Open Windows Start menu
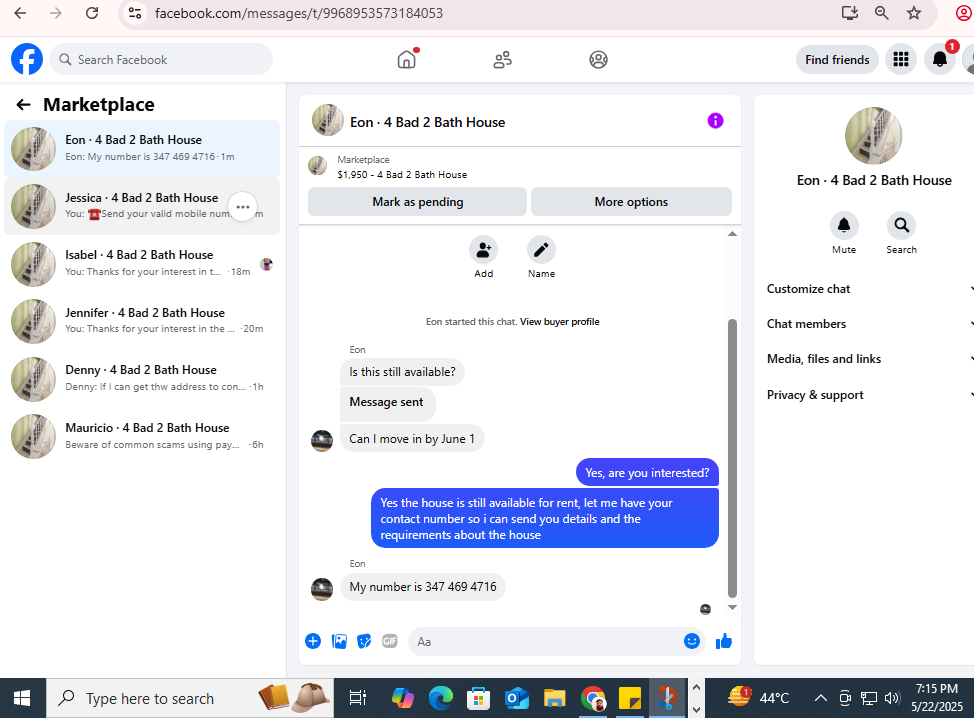The width and height of the screenshot is (974, 718). pyautogui.click(x=22, y=699)
